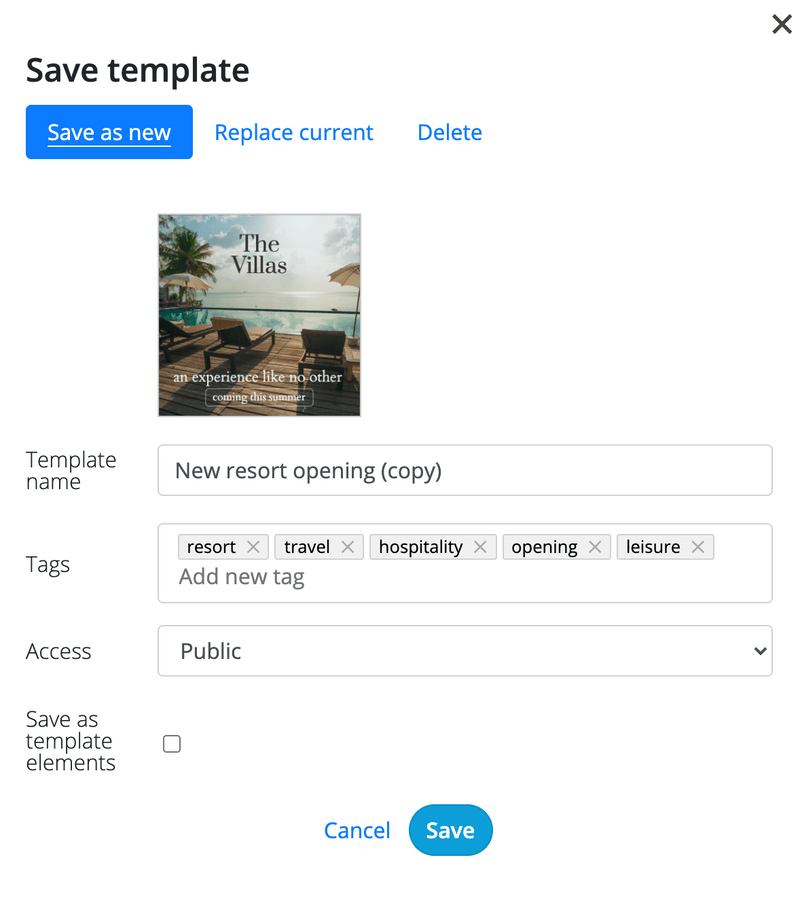Screen dimensions: 800x905
Task: Click the Template name input field
Action: (x=465, y=470)
